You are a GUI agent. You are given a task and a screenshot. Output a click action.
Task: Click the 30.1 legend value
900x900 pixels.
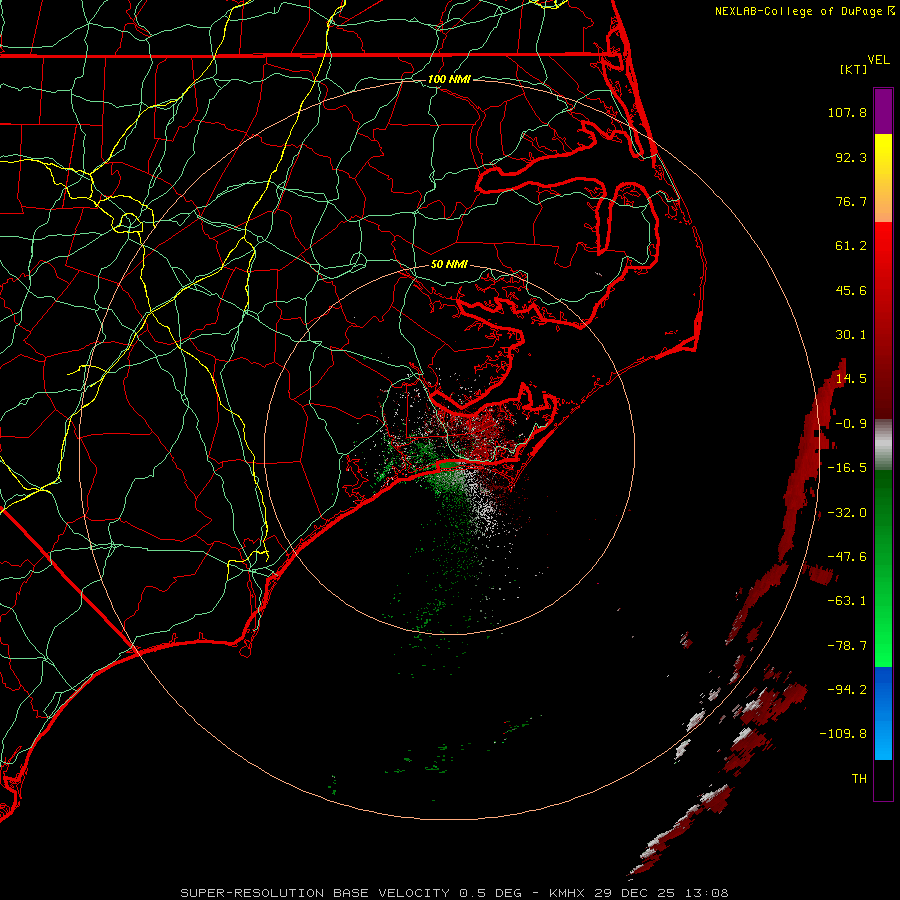[x=851, y=335]
